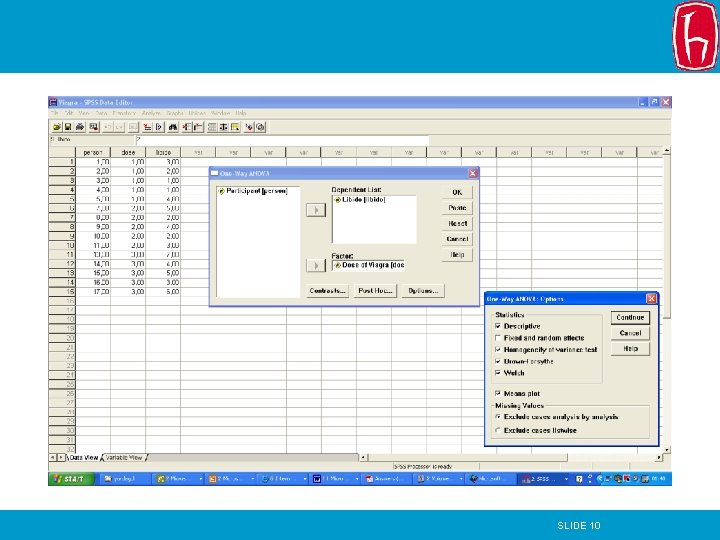The image size is (720, 540).
Task: Click the person column header
Action: [x=93, y=152]
